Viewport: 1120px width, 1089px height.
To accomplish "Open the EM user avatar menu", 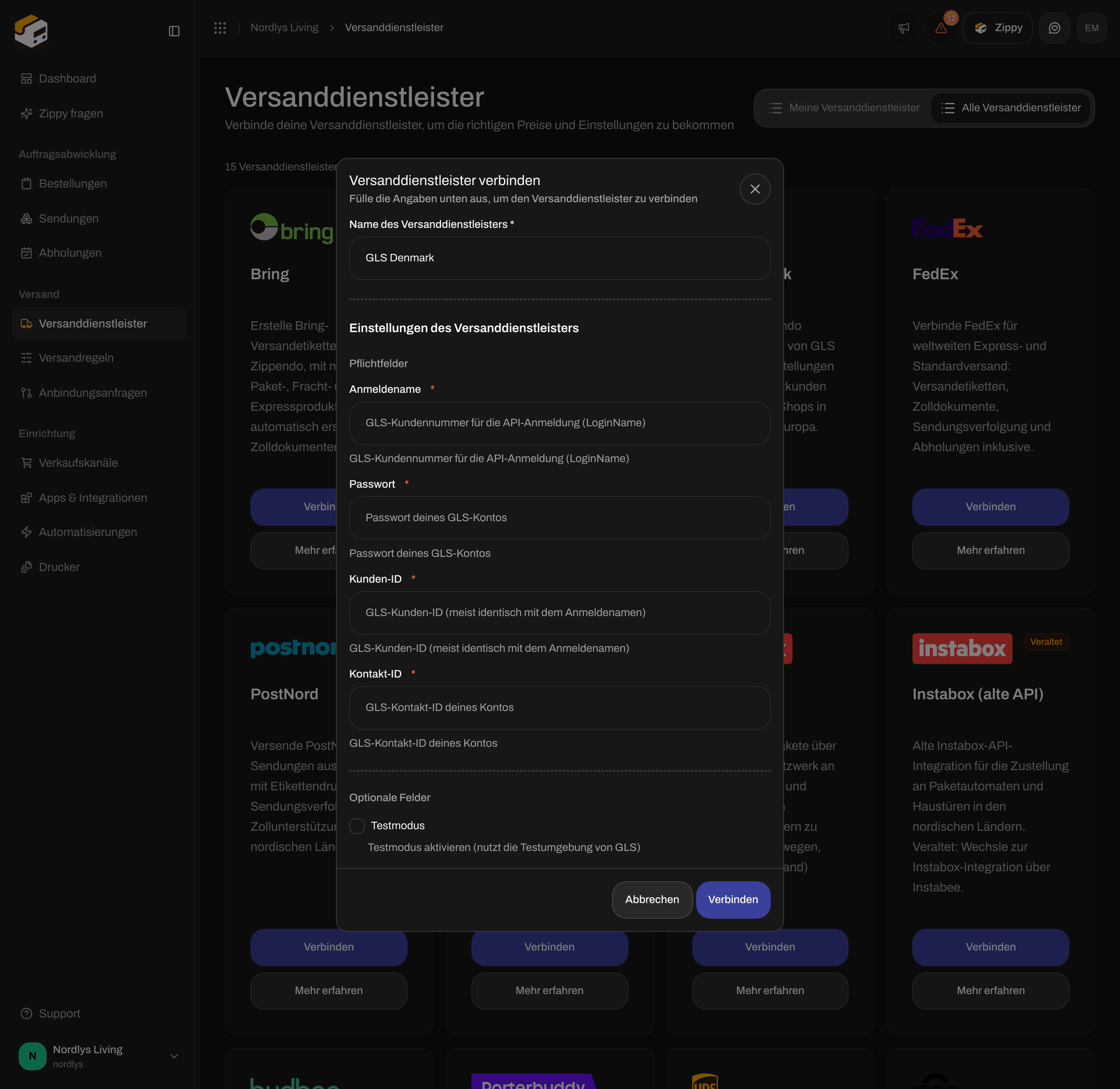I will [1091, 28].
